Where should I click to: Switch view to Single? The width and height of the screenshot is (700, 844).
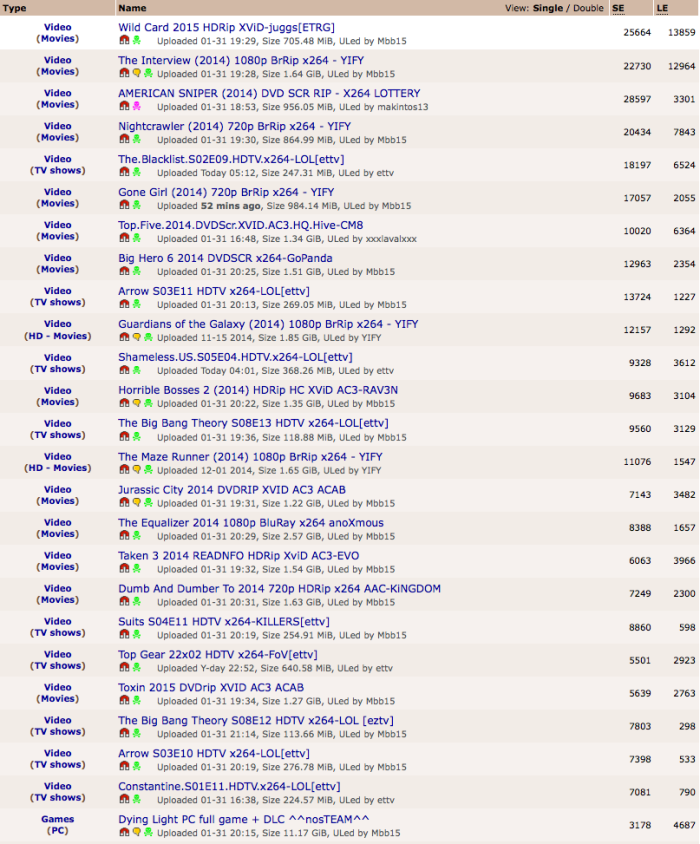click(548, 8)
